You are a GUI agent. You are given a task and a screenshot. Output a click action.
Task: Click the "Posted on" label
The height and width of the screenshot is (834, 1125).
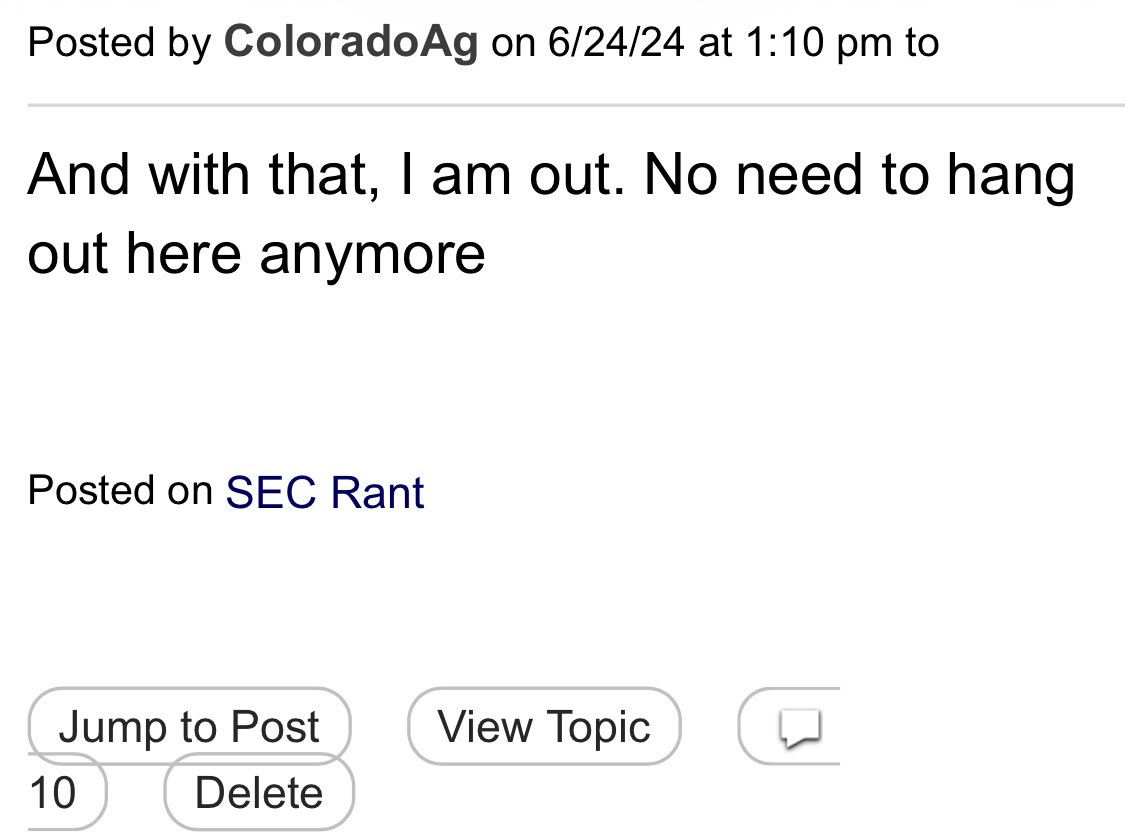coord(120,490)
